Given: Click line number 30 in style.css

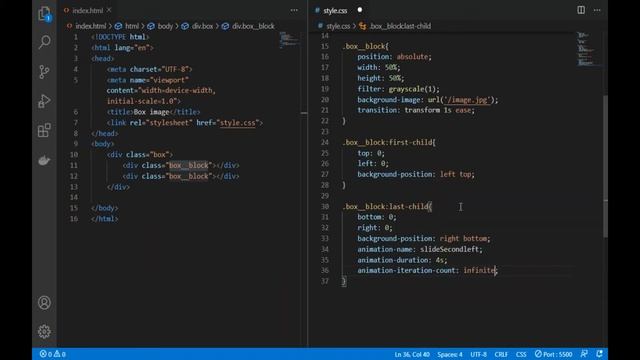Looking at the screenshot, I should (x=324, y=207).
